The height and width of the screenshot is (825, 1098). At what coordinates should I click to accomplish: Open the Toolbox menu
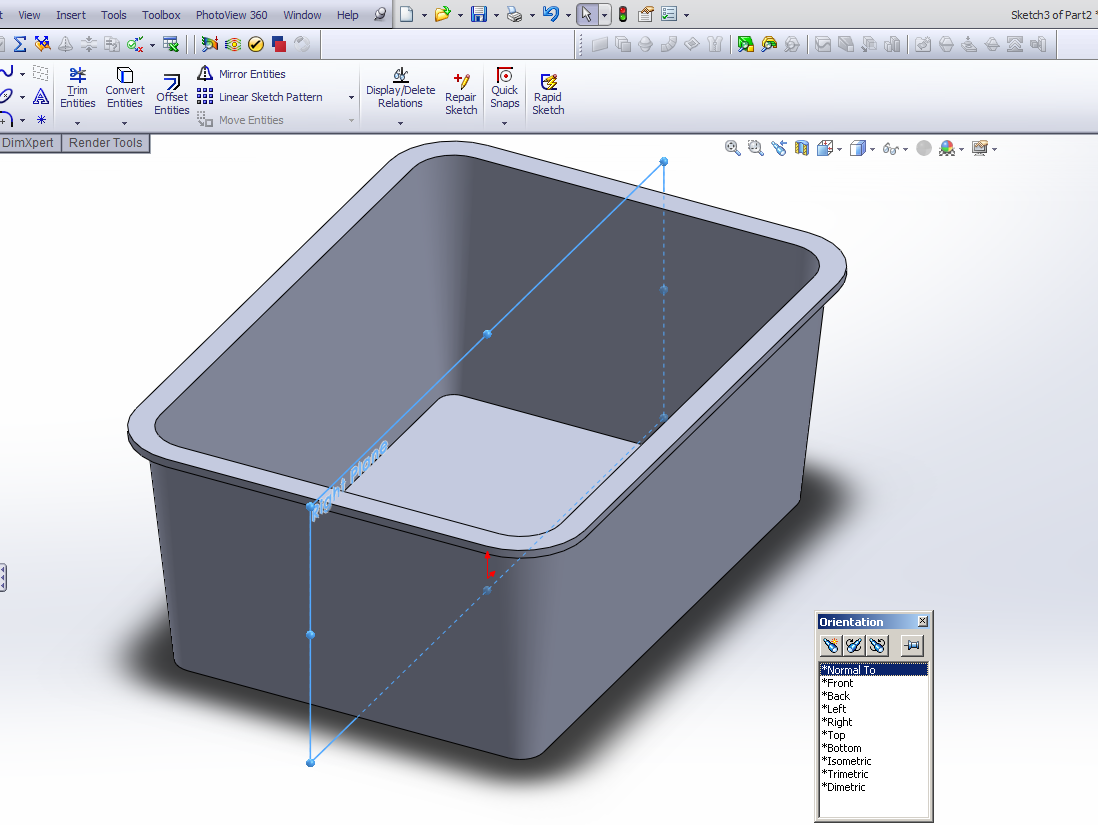click(x=161, y=15)
